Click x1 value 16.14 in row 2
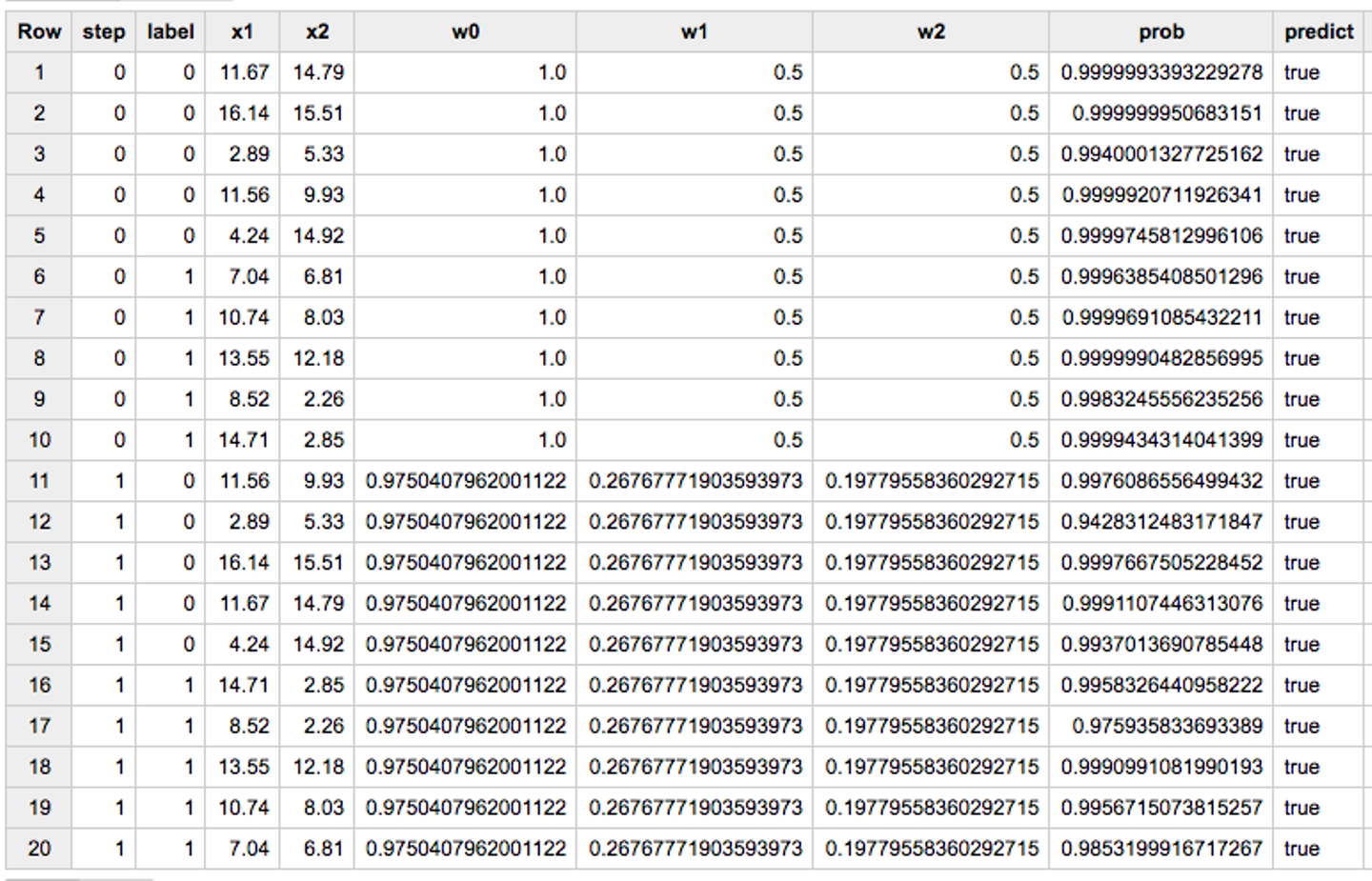The height and width of the screenshot is (881, 1372). [x=244, y=113]
